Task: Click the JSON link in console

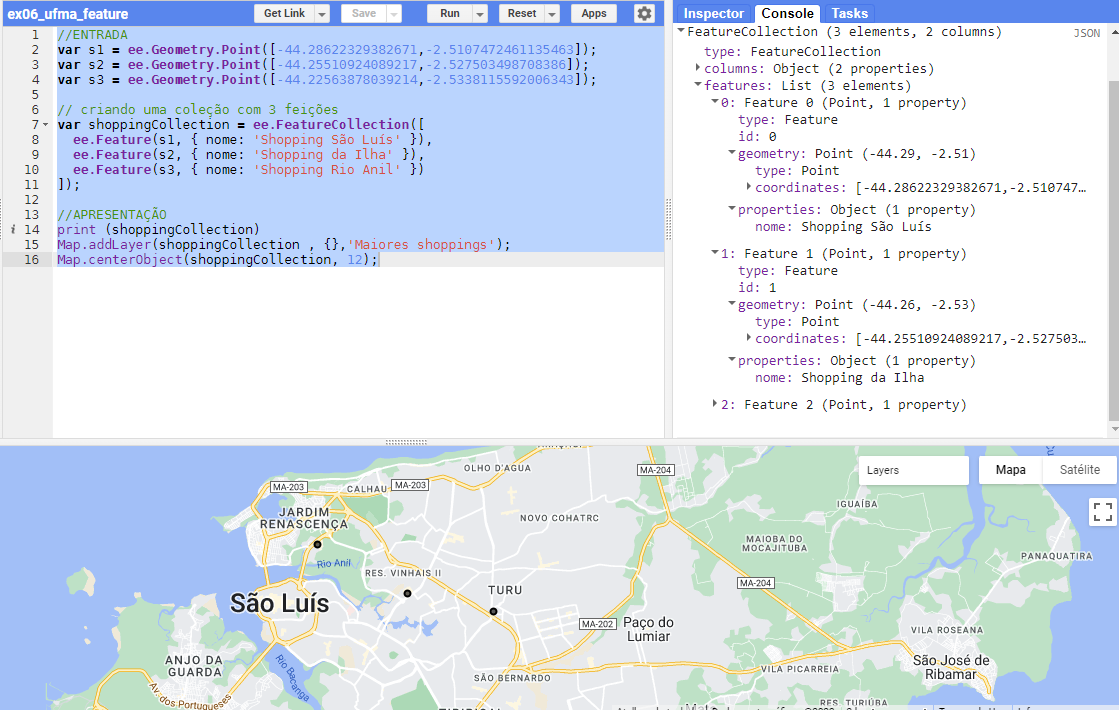Action: point(1086,34)
